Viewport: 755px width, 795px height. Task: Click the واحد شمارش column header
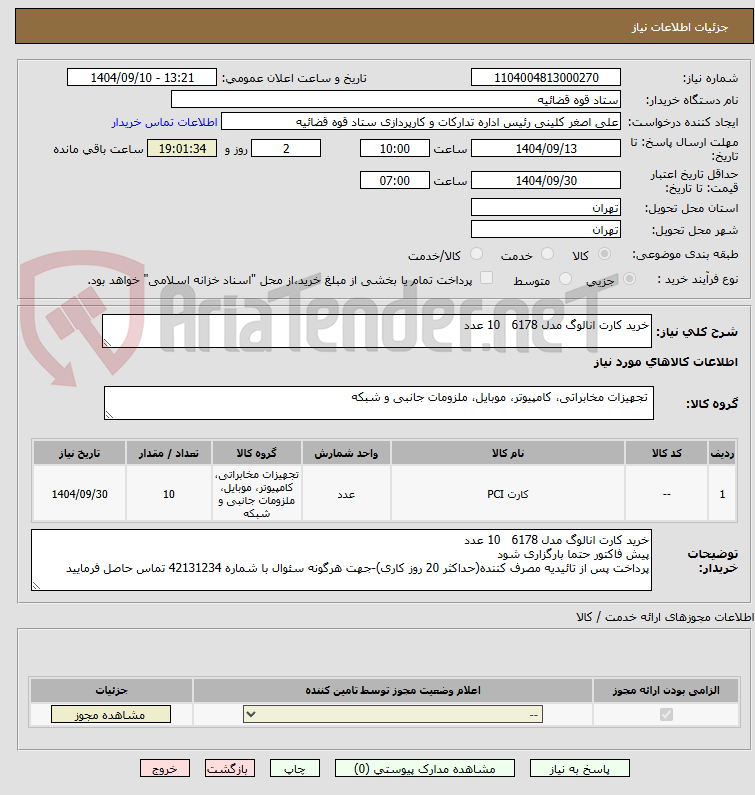(346, 453)
